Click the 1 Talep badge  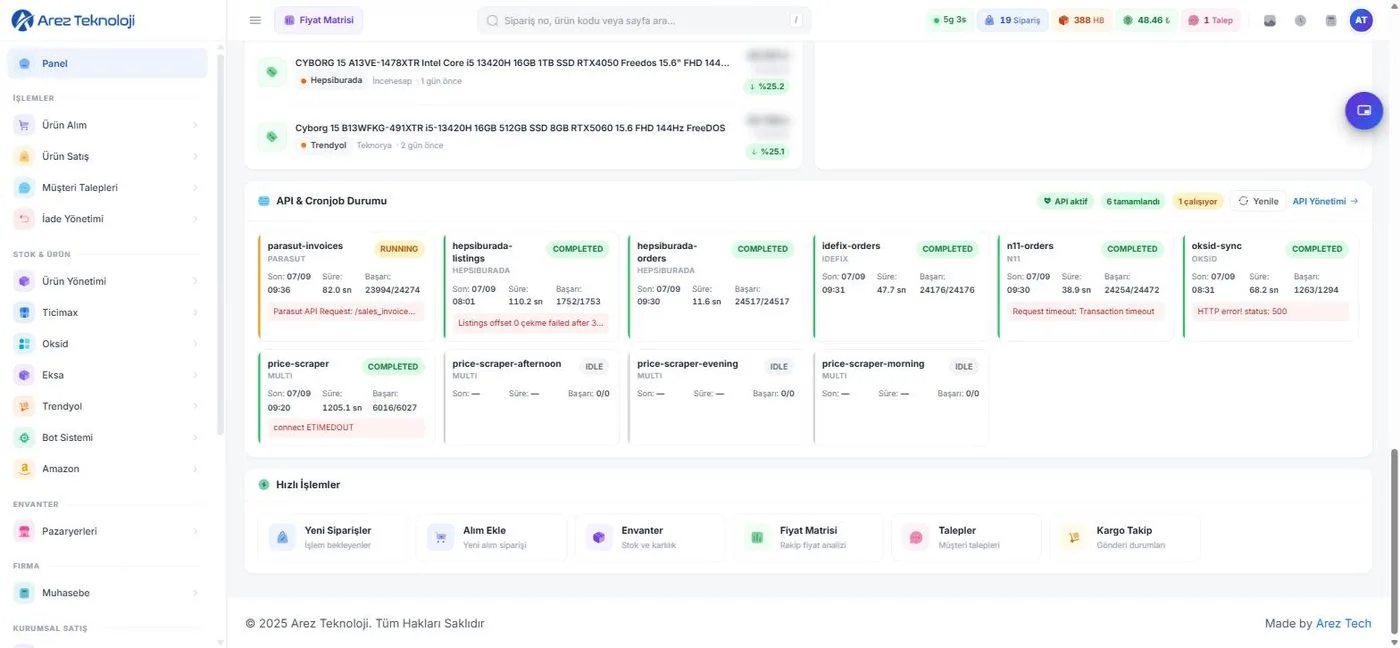pyautogui.click(x=1211, y=20)
